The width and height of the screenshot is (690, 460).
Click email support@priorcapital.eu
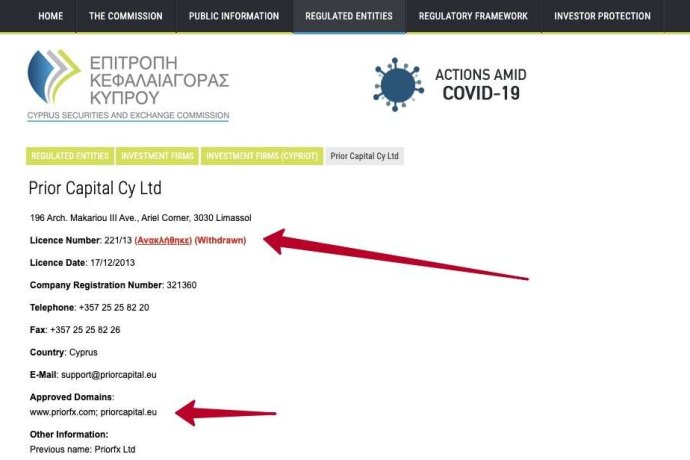[109, 375]
